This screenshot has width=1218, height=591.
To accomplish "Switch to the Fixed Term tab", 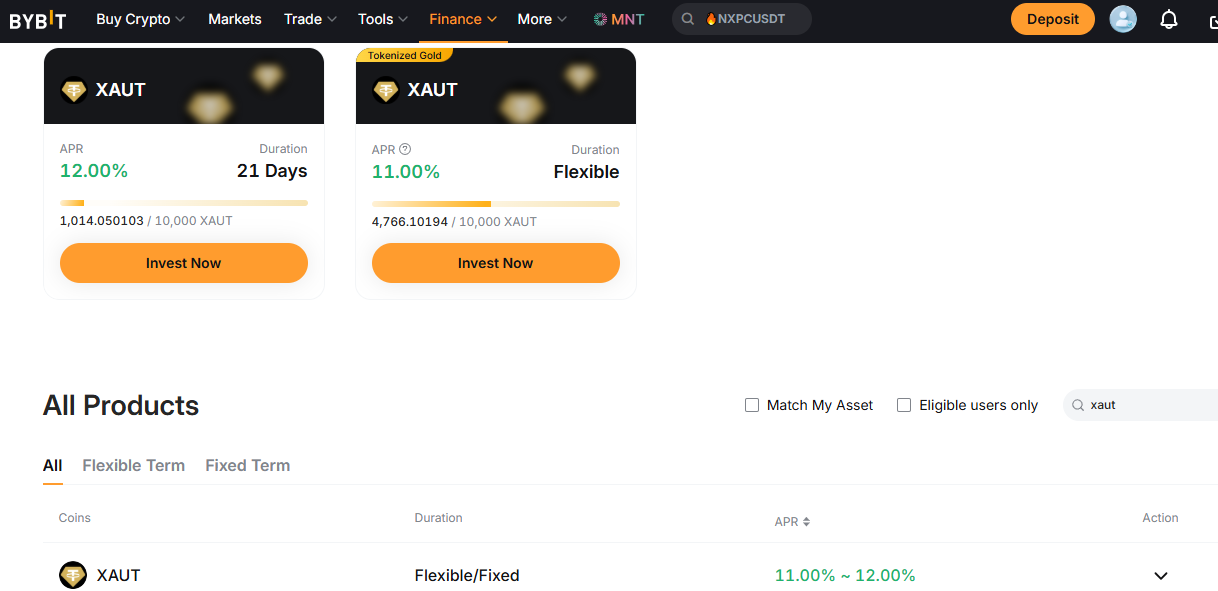I will [247, 465].
